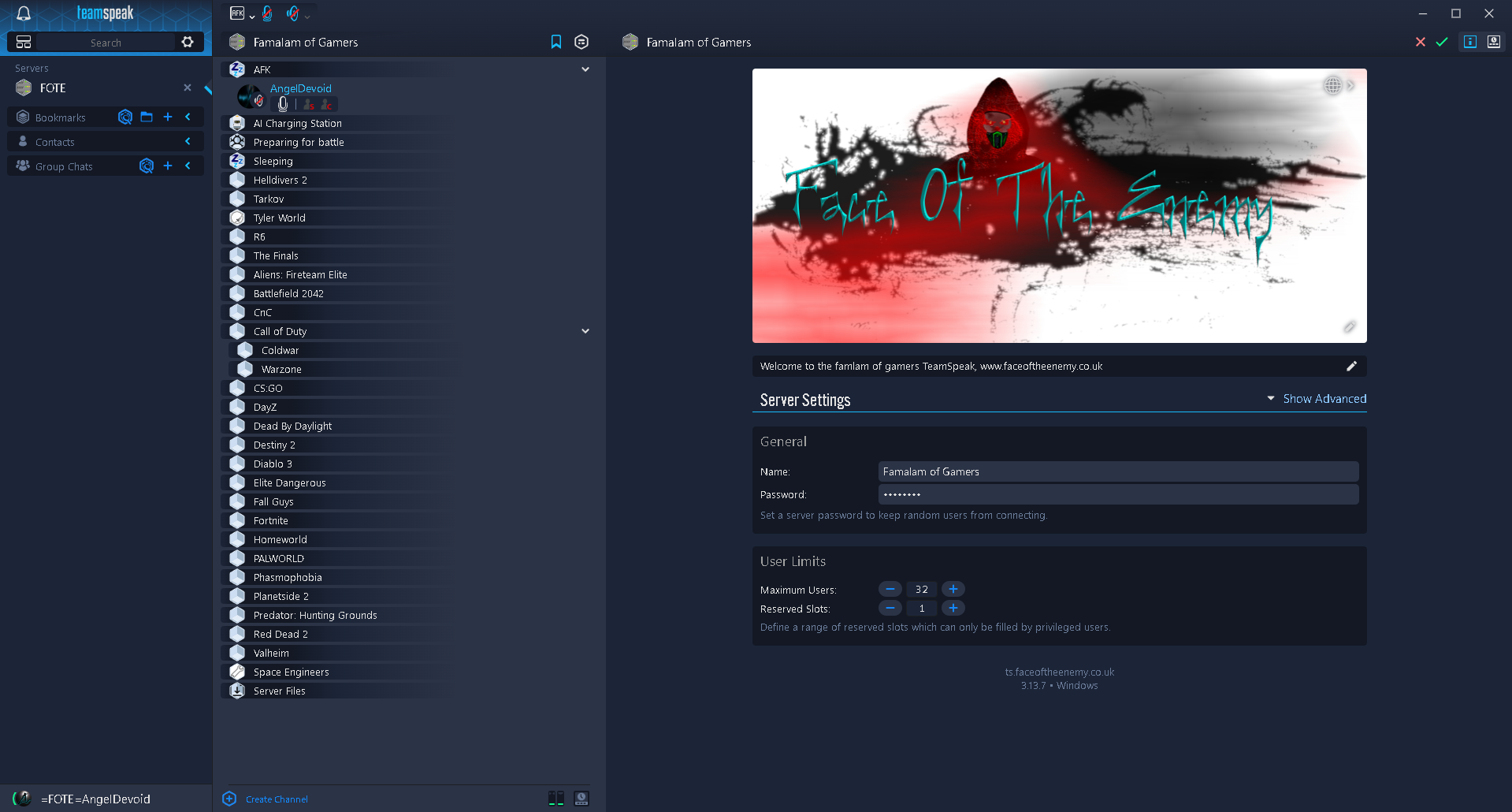The image size is (1512, 812).
Task: Click the server Name input field
Action: click(x=1117, y=471)
